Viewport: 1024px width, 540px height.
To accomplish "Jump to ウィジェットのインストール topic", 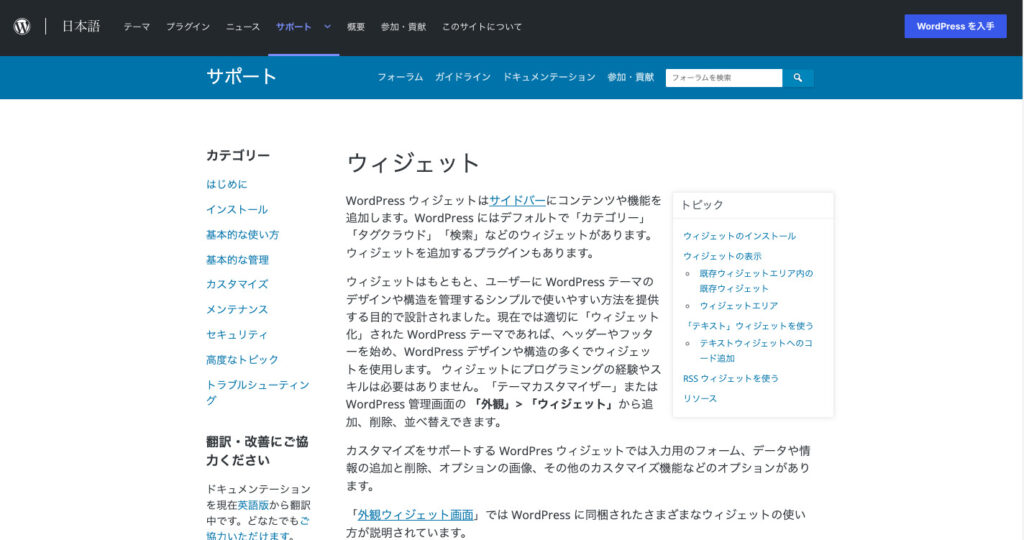I will 739,236.
